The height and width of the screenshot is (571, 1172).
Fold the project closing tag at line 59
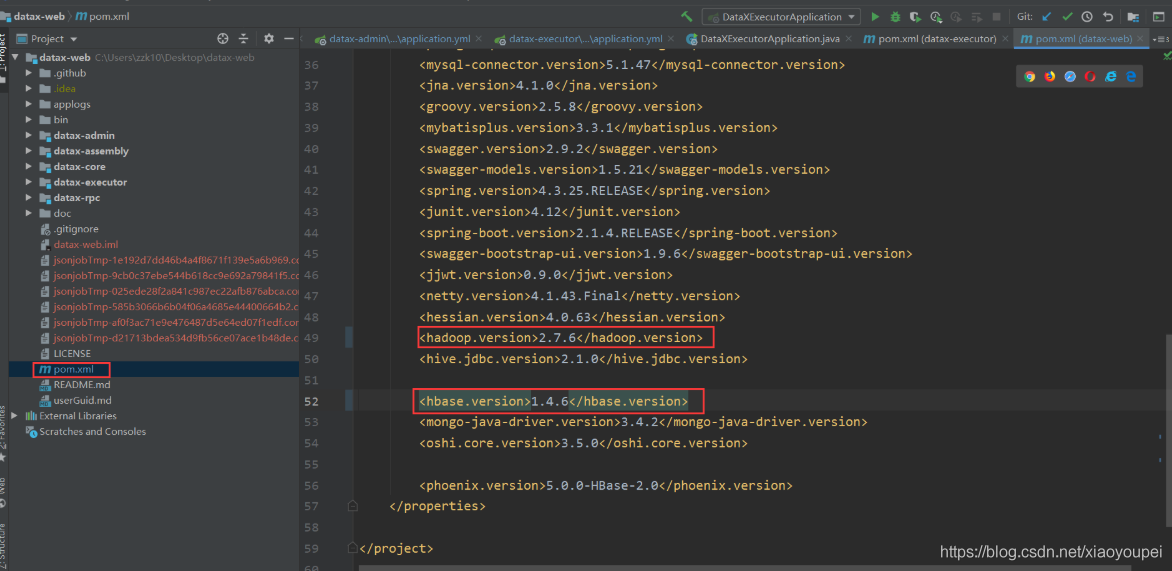pos(353,549)
